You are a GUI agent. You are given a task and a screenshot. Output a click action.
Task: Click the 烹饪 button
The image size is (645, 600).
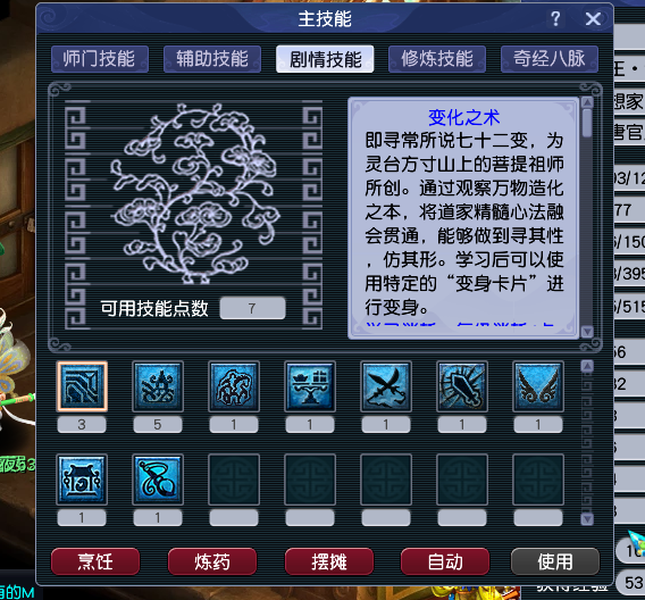(x=95, y=561)
